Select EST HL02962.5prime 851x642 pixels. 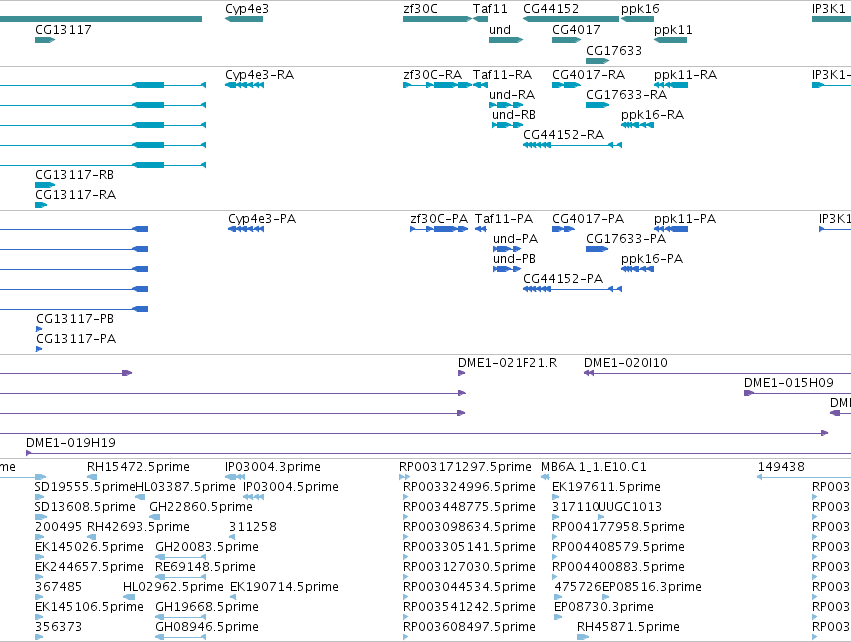tap(129, 597)
